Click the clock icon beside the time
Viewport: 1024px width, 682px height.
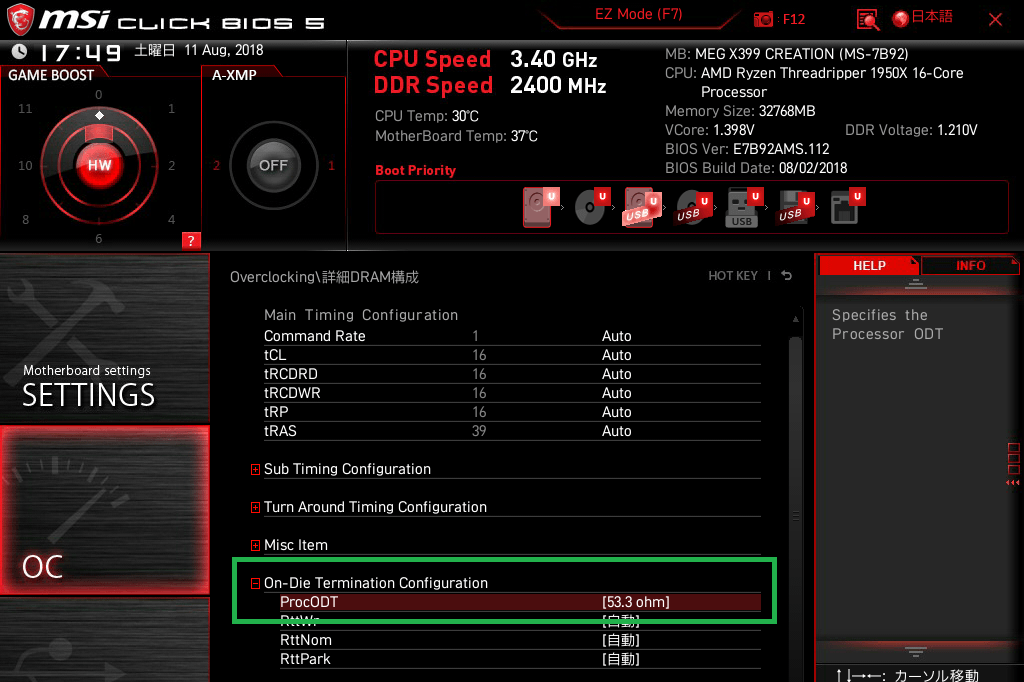(x=20, y=51)
